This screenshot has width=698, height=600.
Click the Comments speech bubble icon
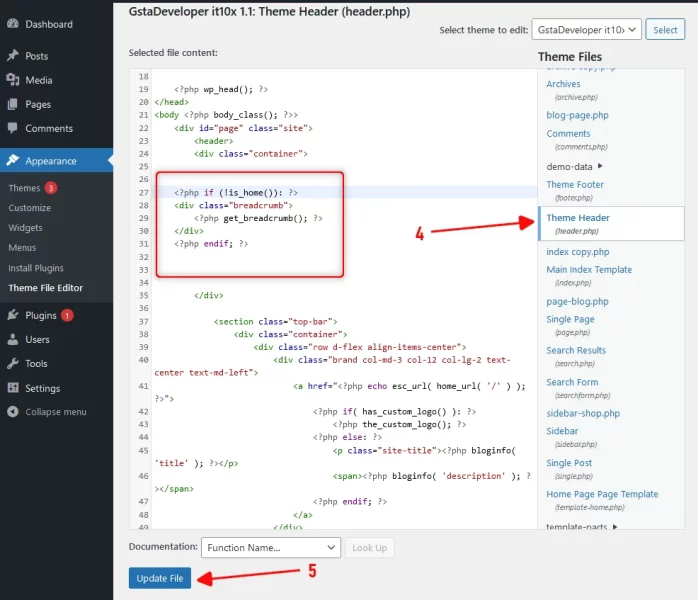point(13,128)
